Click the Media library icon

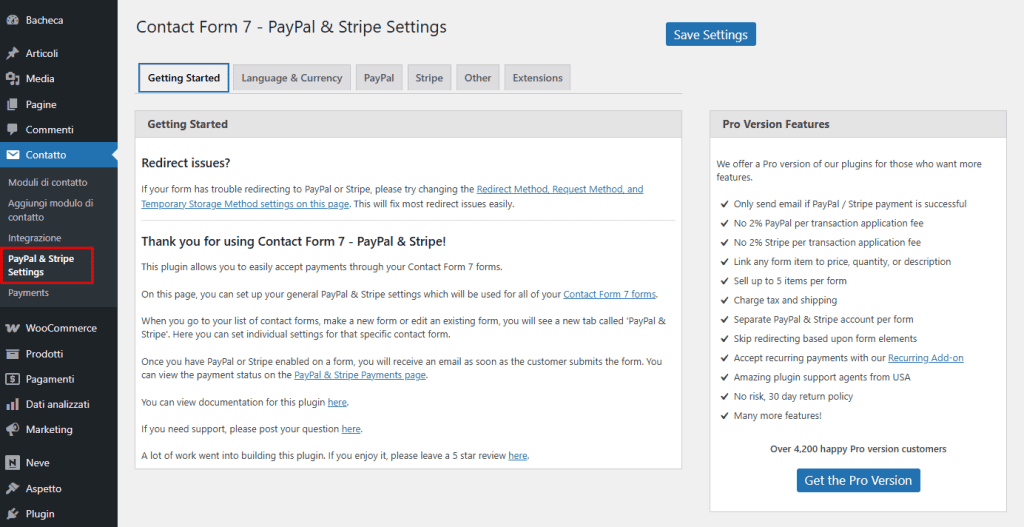(12, 78)
